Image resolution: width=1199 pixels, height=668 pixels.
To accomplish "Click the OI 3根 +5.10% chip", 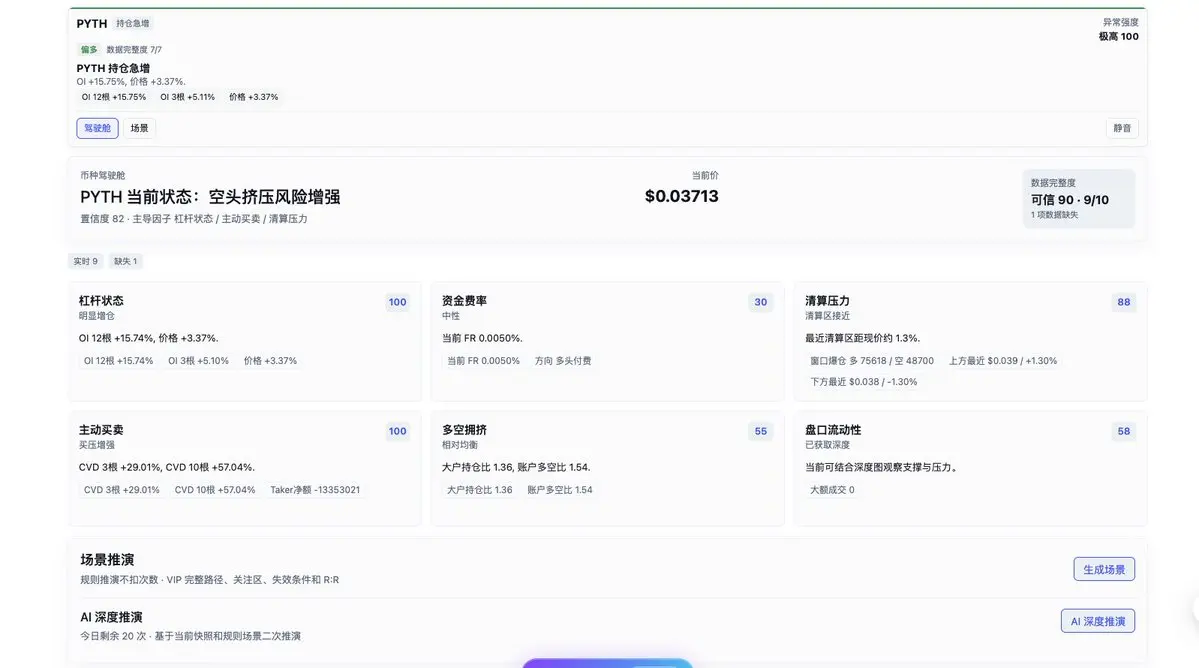I will coord(199,361).
